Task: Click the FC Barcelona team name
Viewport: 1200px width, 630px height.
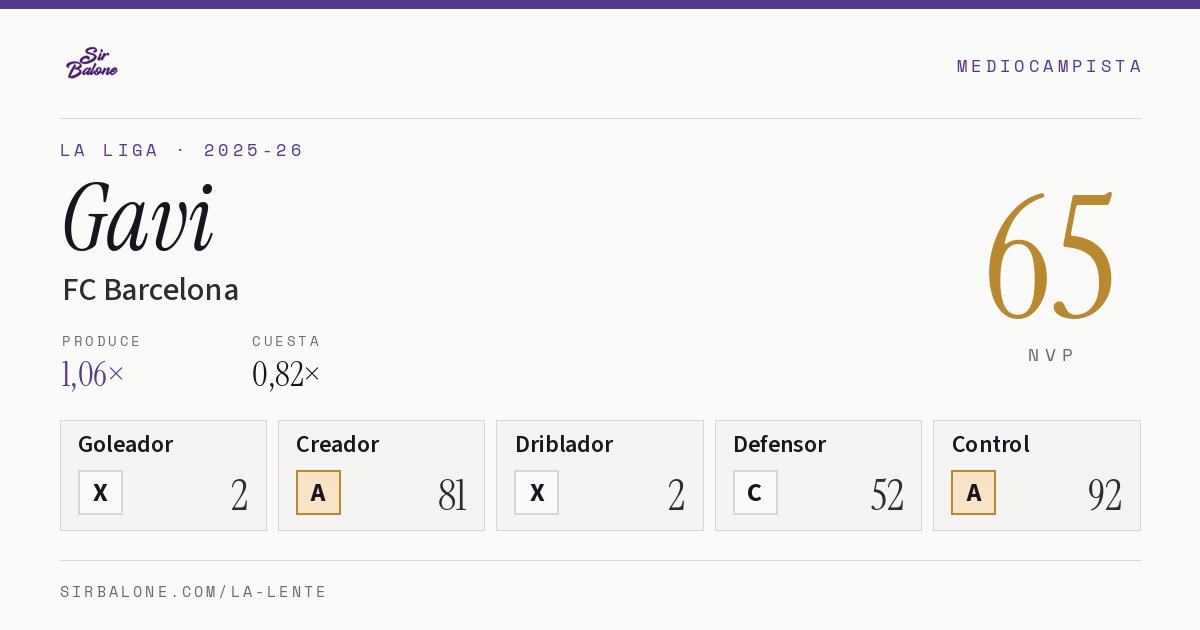Action: click(150, 290)
